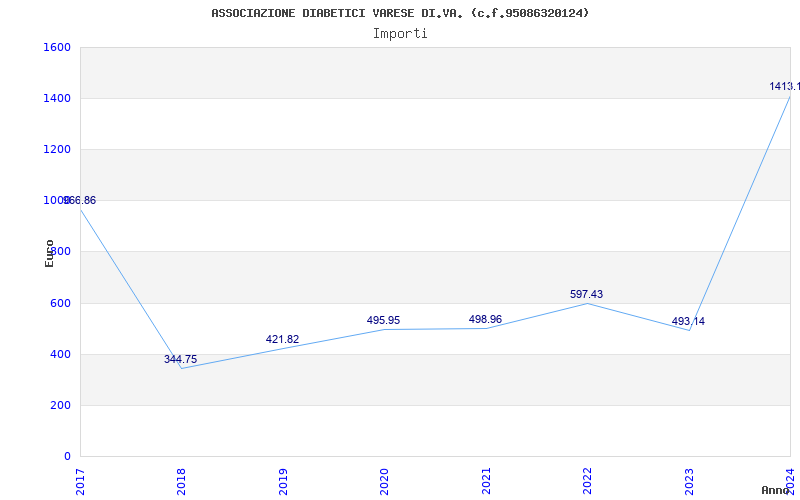Select the 2019 x-axis year label
This screenshot has width=800, height=500.
(x=283, y=480)
